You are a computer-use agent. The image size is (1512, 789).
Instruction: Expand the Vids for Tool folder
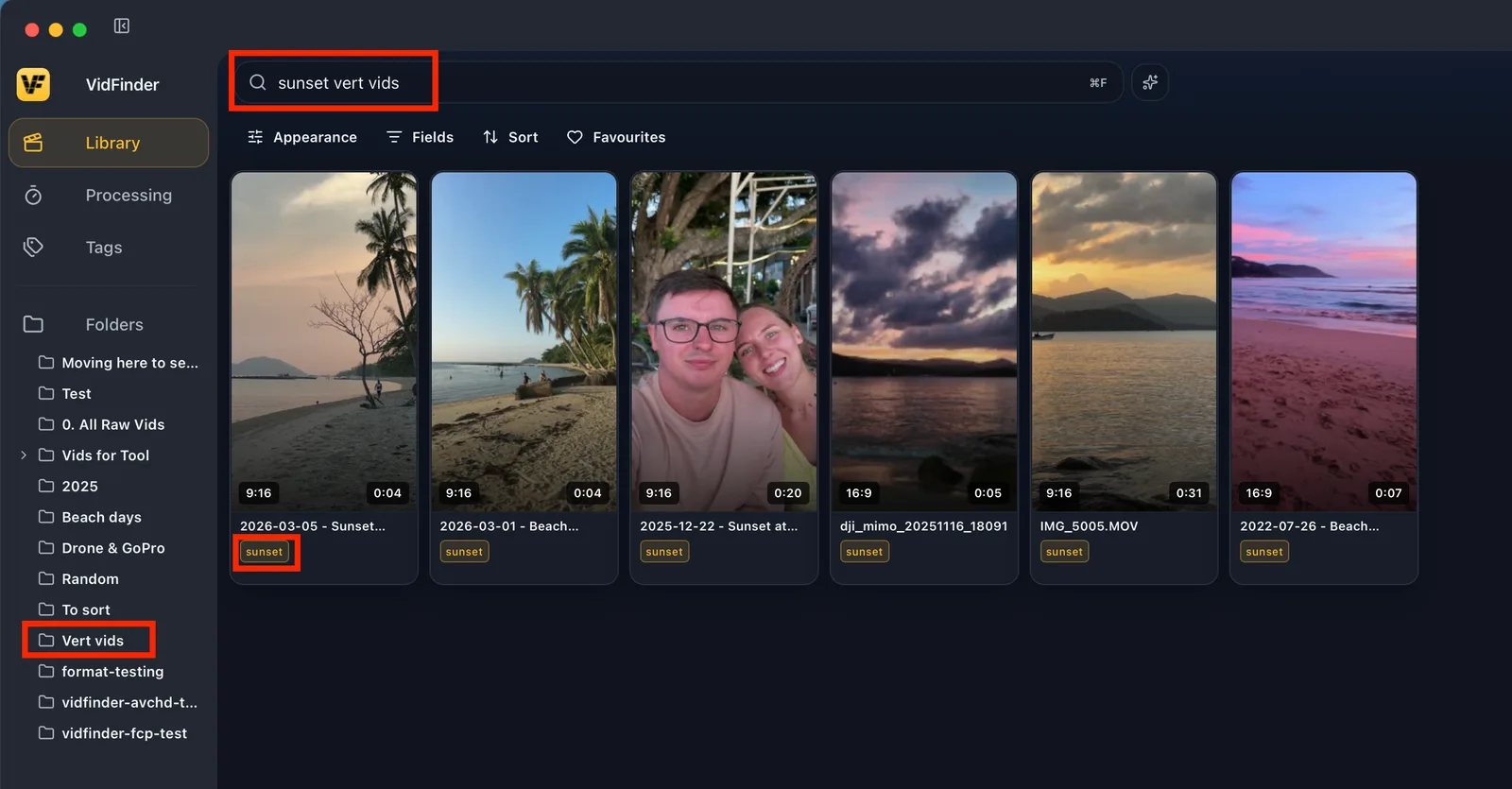(x=24, y=455)
